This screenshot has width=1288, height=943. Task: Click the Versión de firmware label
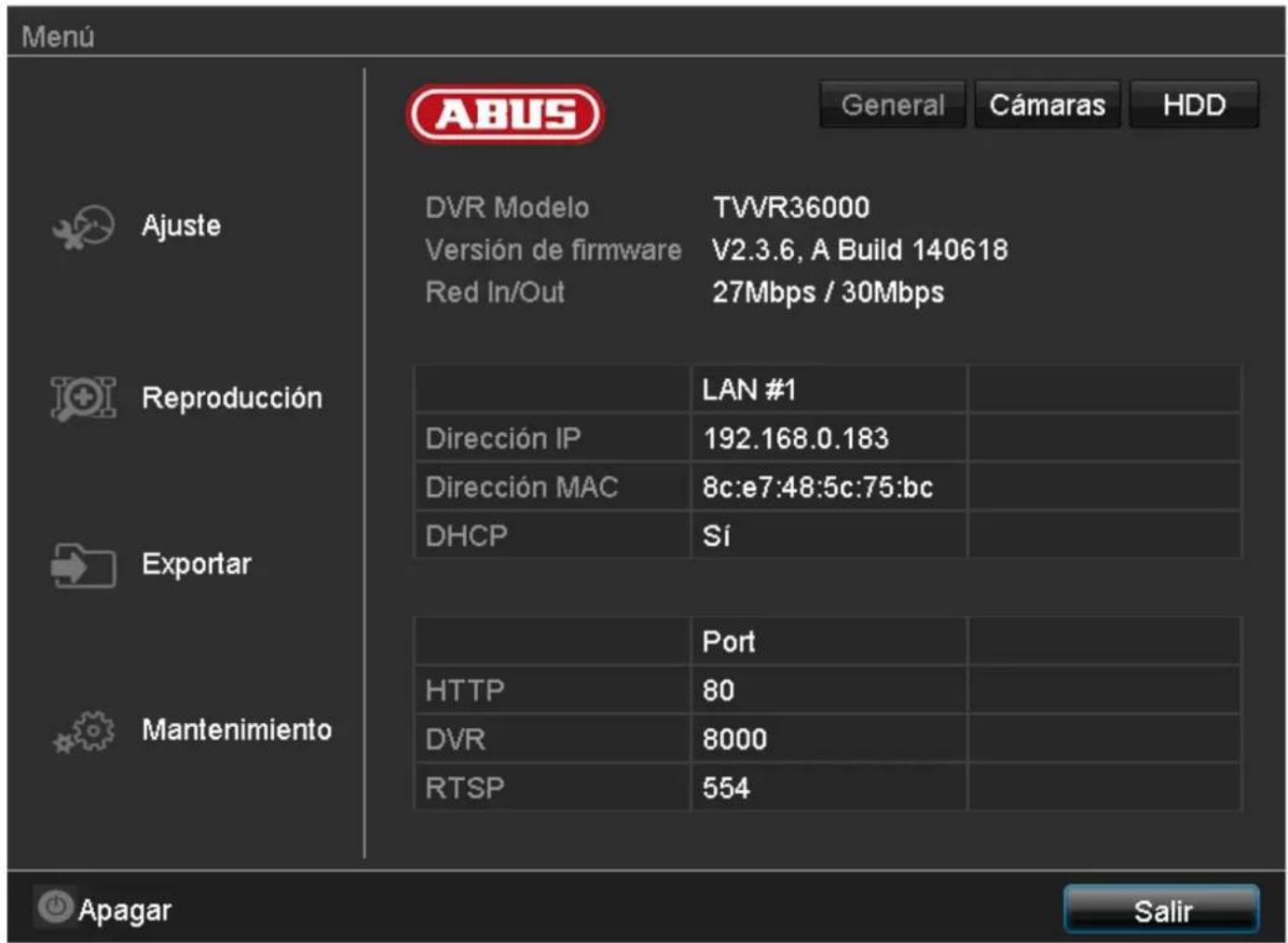click(554, 250)
